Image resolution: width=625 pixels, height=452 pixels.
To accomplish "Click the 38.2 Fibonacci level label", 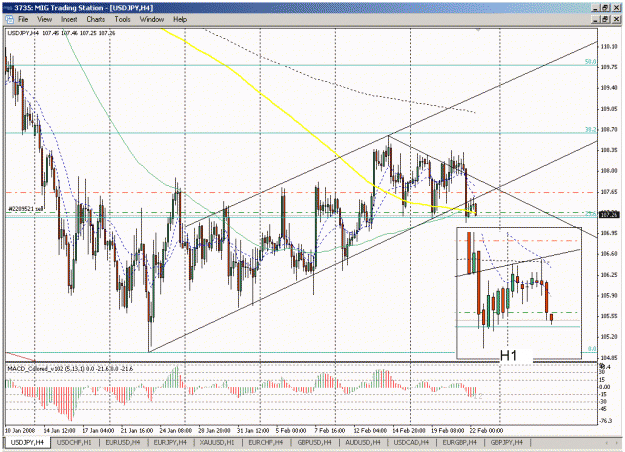I will point(590,130).
